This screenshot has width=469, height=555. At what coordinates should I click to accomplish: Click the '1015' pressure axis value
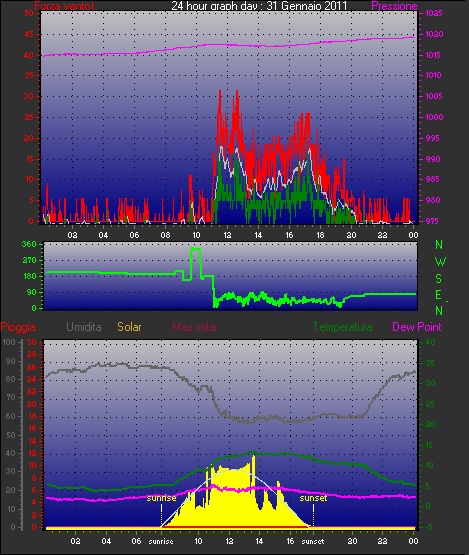pyautogui.click(x=434, y=55)
